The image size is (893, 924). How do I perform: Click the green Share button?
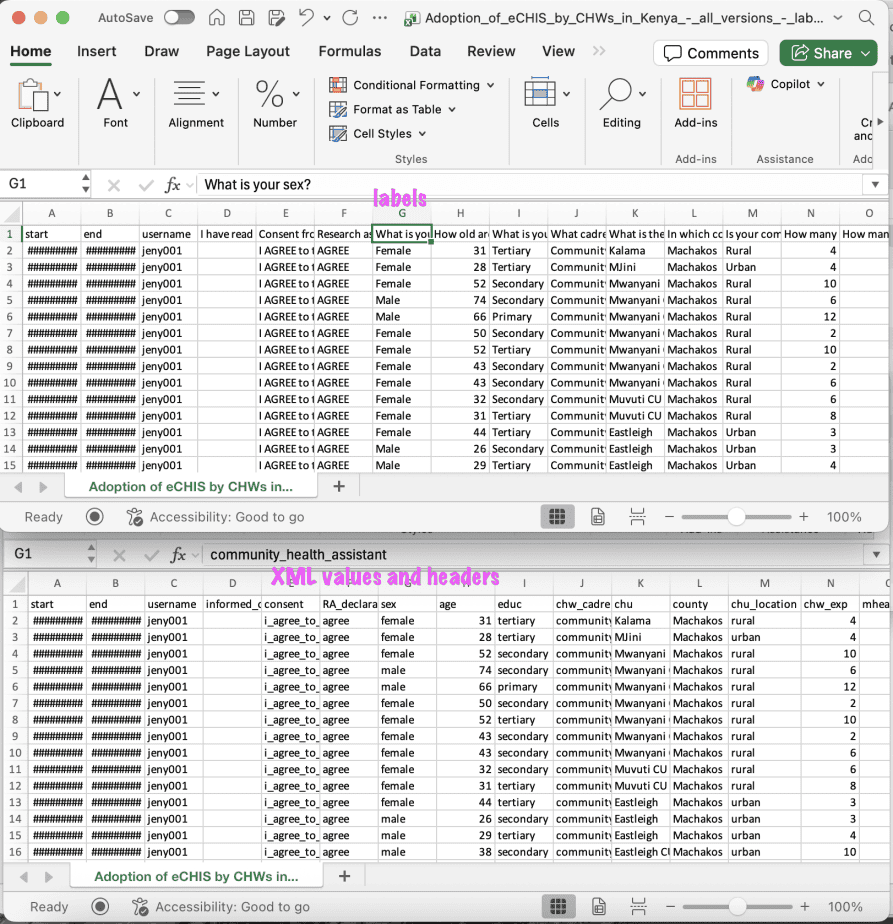[829, 53]
